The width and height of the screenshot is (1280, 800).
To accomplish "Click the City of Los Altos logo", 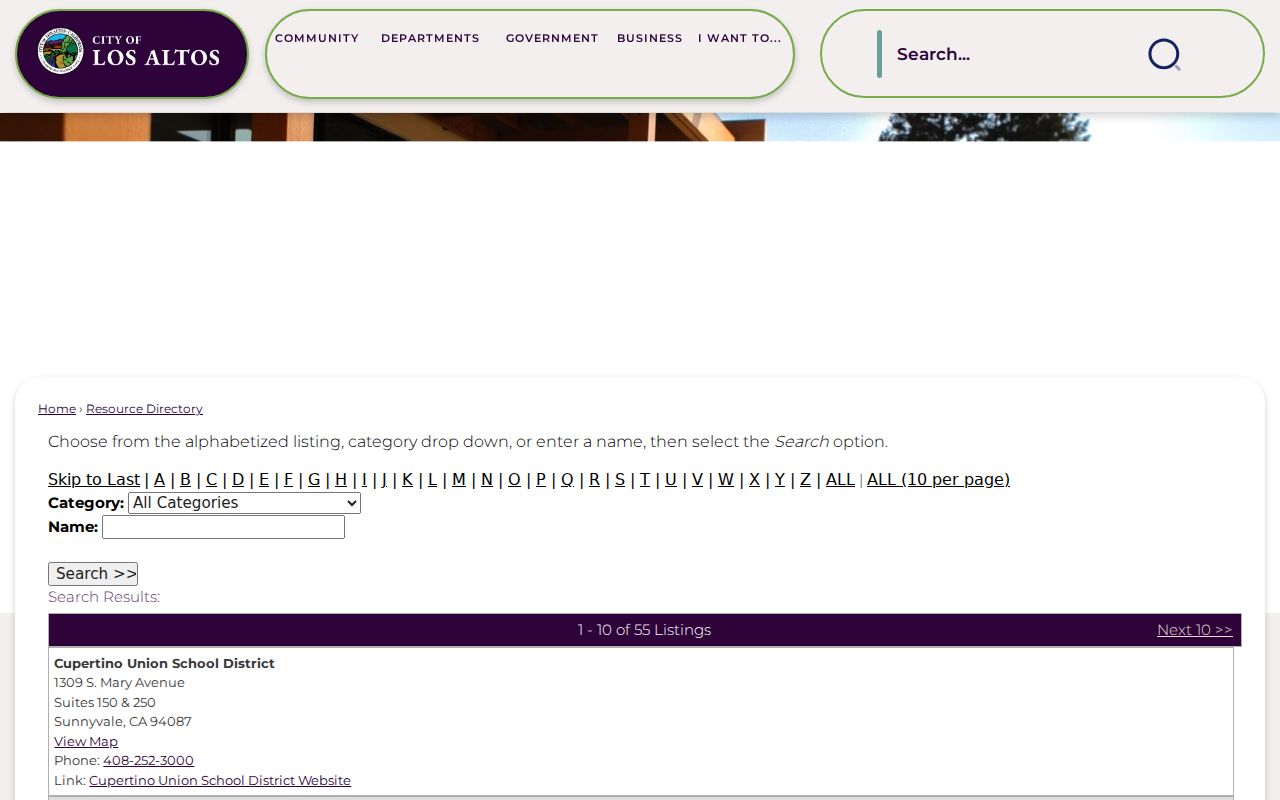I will click(x=131, y=53).
